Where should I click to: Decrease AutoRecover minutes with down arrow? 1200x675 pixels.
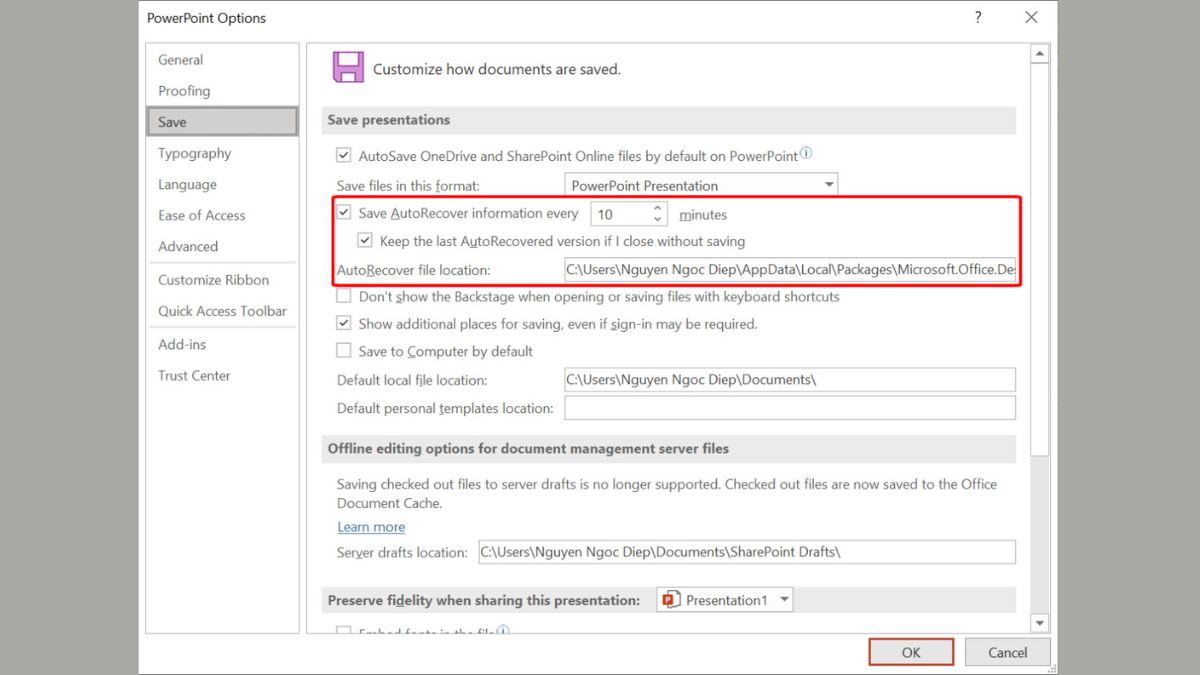click(658, 219)
